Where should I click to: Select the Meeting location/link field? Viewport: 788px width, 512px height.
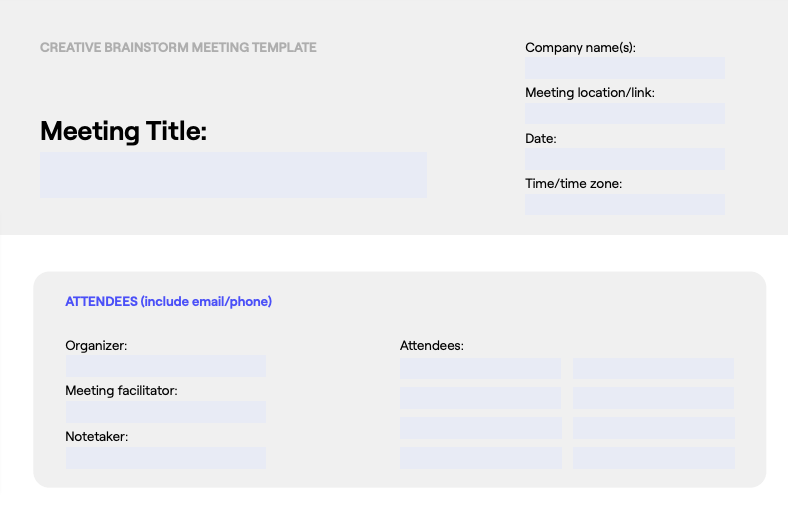625,113
